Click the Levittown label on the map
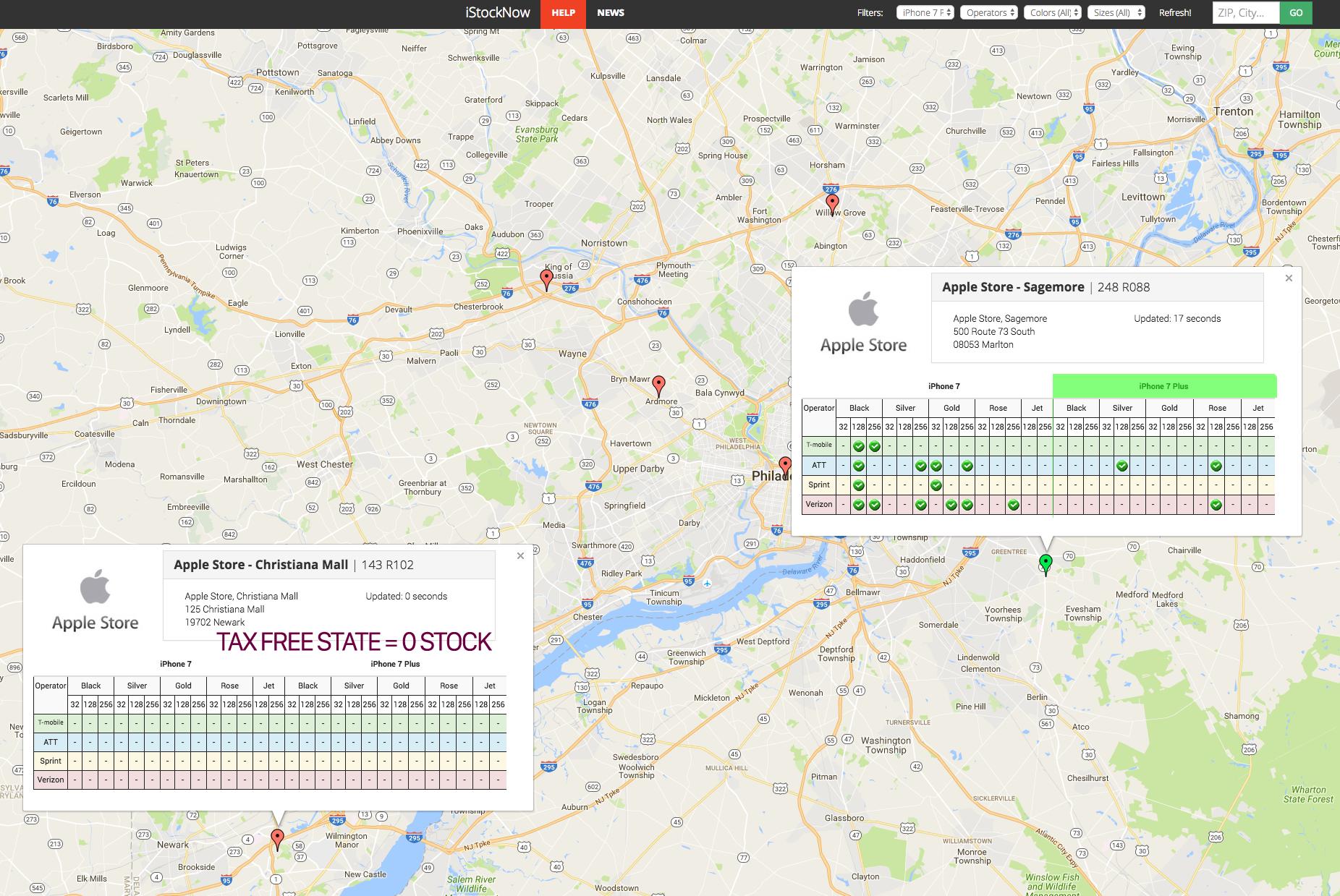The image size is (1340, 896). [1143, 197]
